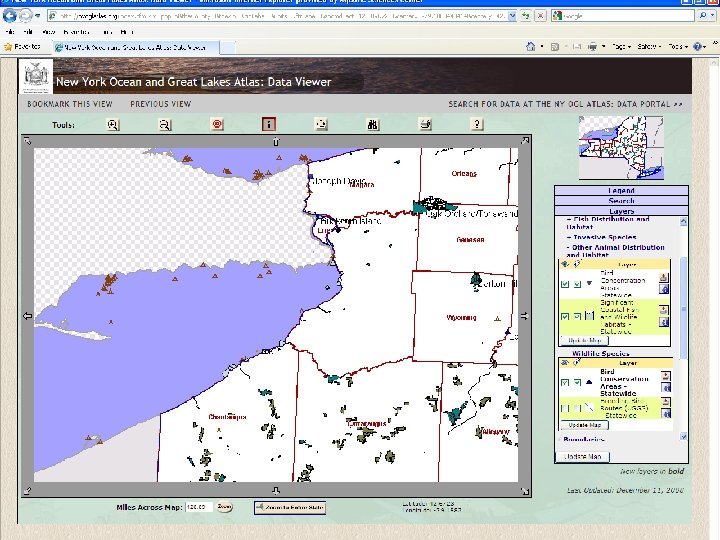This screenshot has height=540, width=720.
Task: Download Significant Coastal Fish Habitats layer
Action: click(x=664, y=310)
